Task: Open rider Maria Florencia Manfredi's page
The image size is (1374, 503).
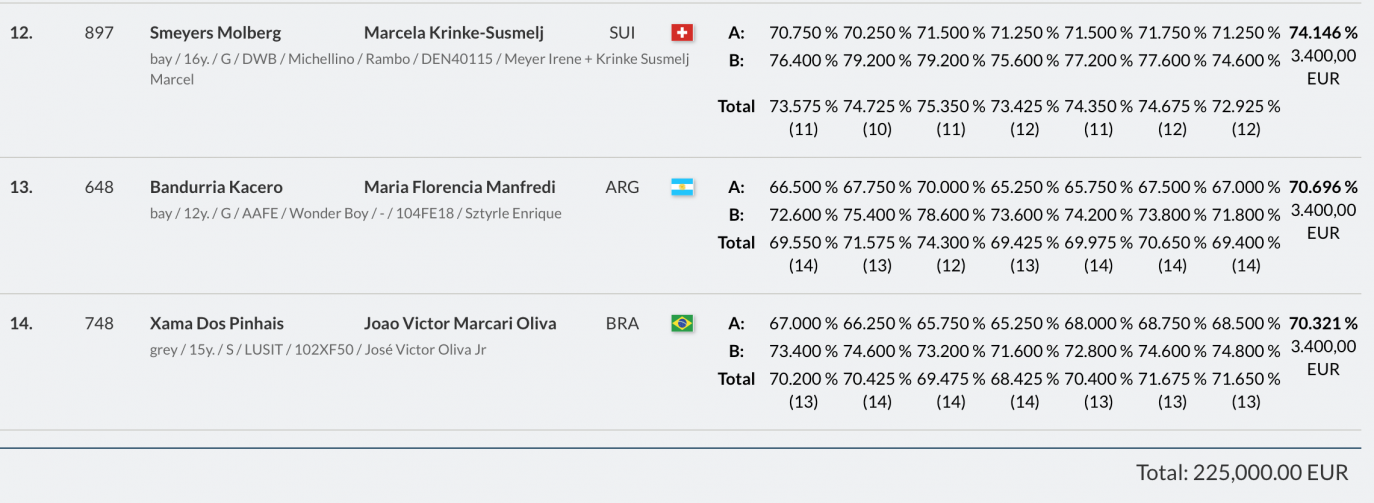Action: pyautogui.click(x=459, y=187)
